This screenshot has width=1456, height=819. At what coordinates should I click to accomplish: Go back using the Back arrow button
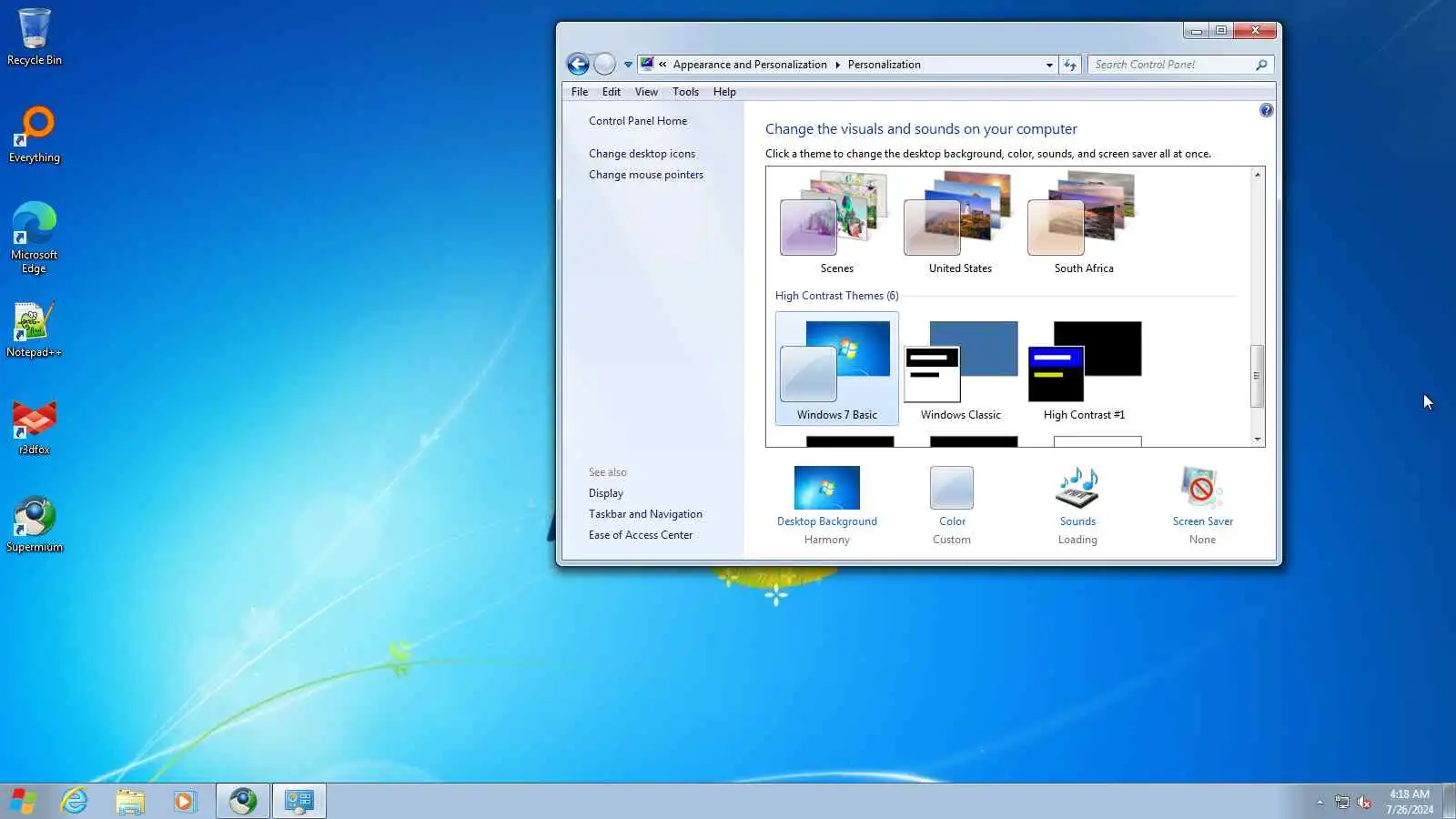[578, 64]
